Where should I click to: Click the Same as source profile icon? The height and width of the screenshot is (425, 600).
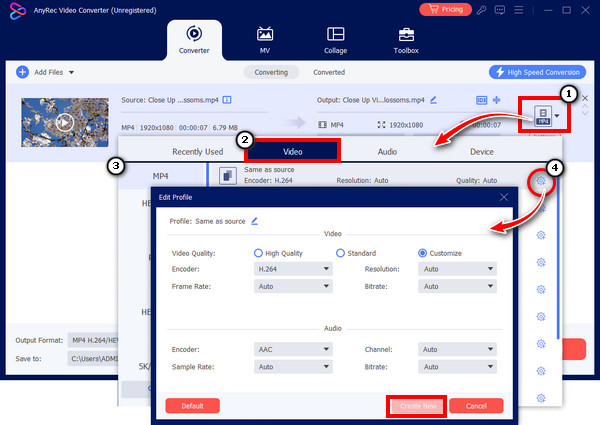tap(228, 176)
